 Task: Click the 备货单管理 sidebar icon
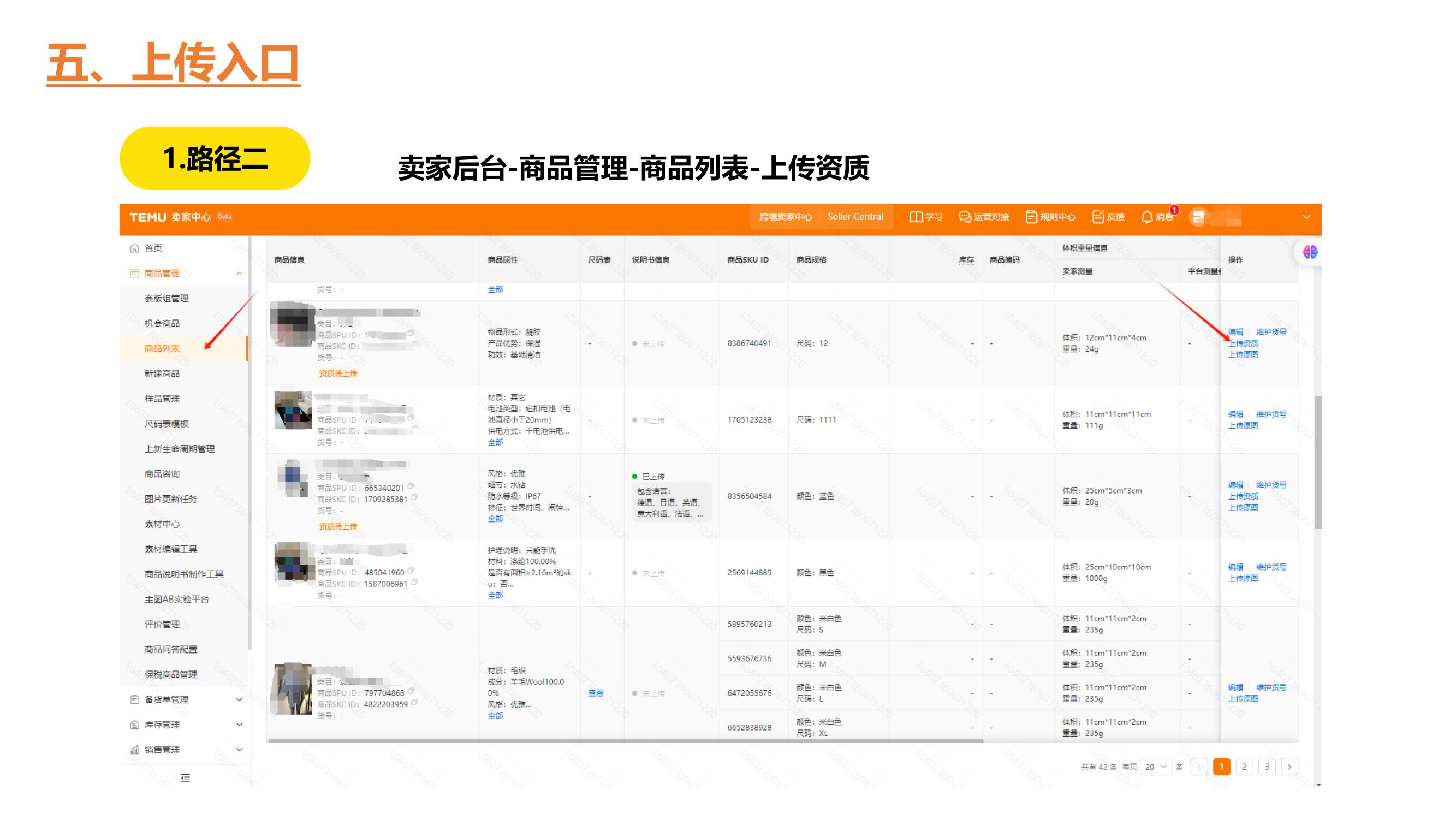(134, 699)
